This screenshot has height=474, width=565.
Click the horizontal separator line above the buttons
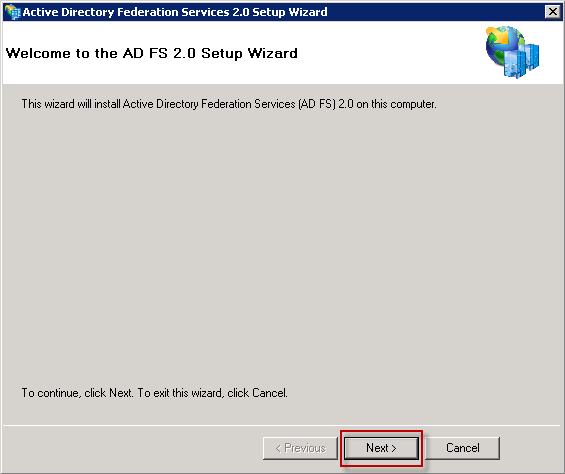point(282,425)
